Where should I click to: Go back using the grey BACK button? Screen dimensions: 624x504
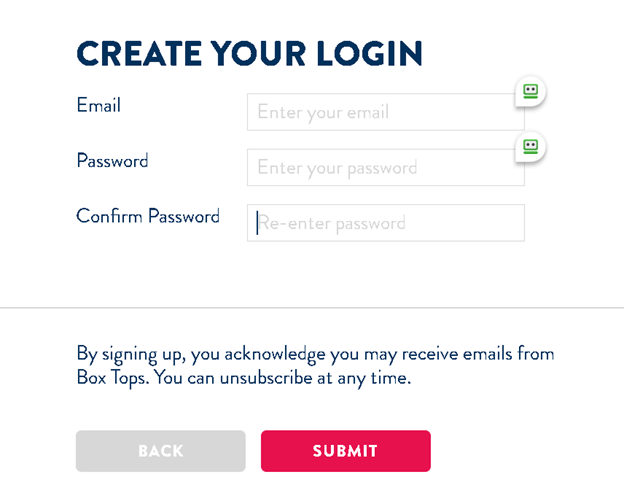point(161,451)
